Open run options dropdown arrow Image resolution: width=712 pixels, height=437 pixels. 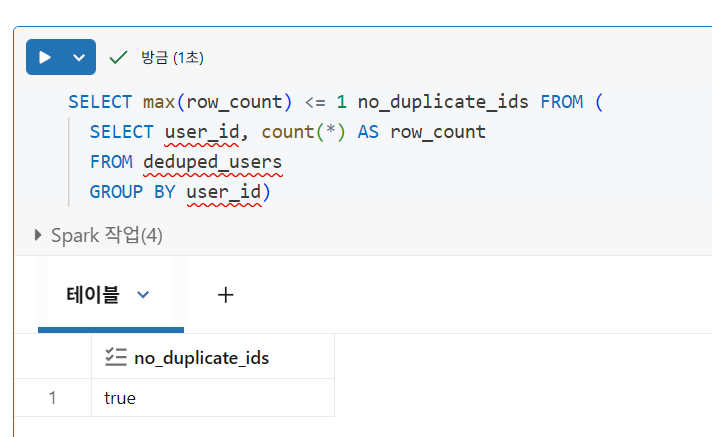pos(79,57)
